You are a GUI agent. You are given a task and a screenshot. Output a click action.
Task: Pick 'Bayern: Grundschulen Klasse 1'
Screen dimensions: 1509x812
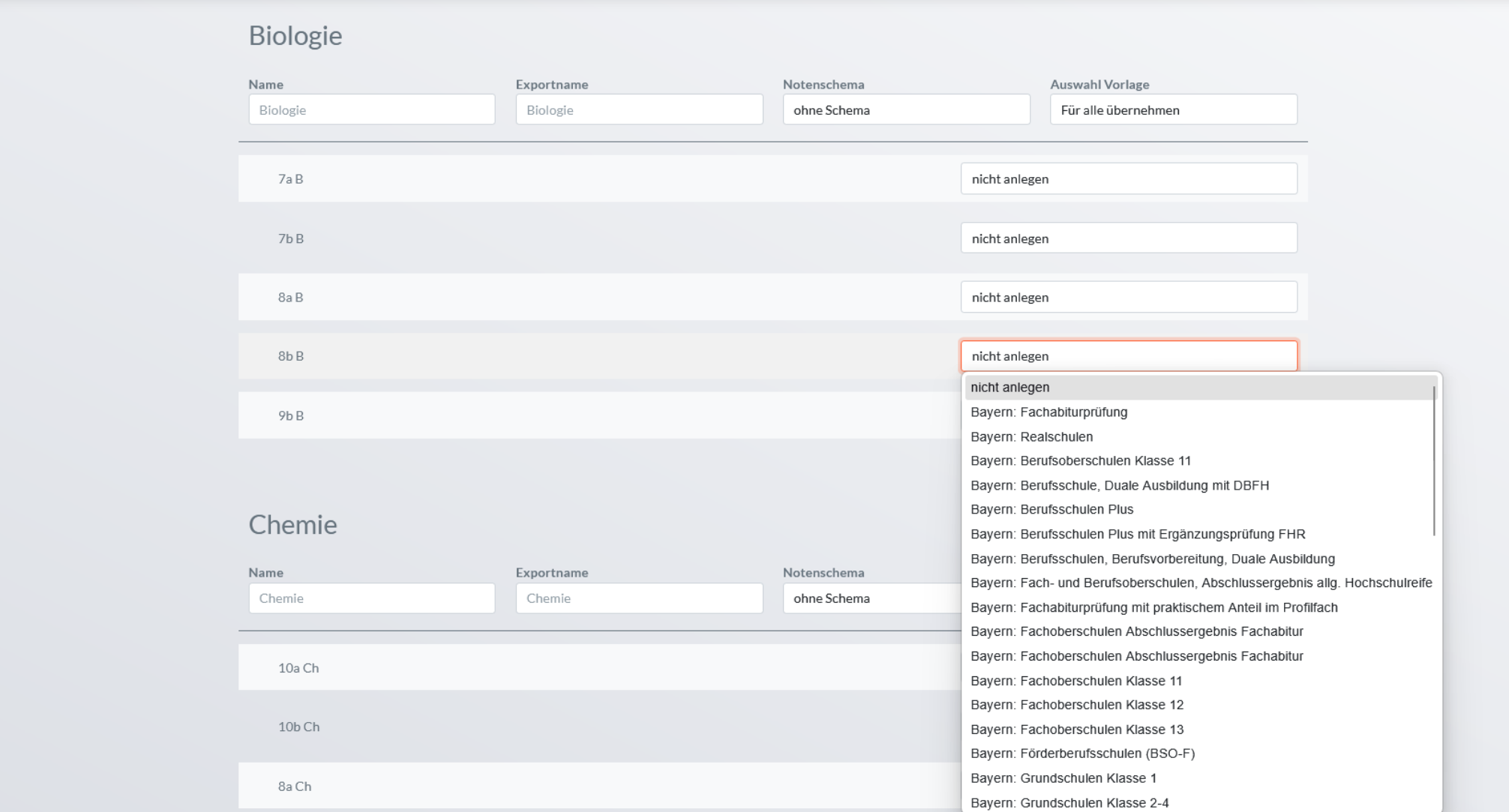click(x=1063, y=778)
